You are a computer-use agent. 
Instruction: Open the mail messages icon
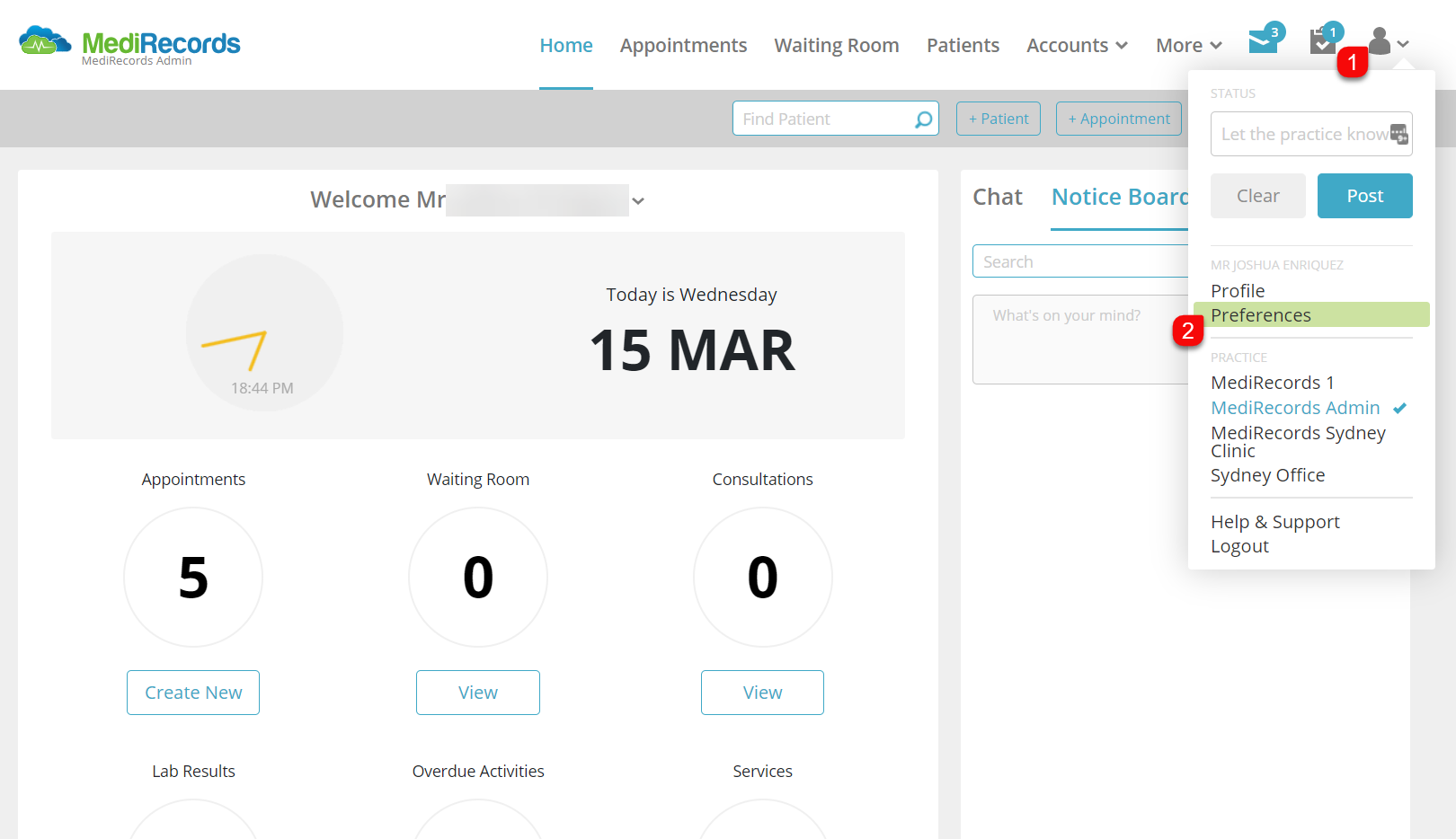coord(1264,41)
